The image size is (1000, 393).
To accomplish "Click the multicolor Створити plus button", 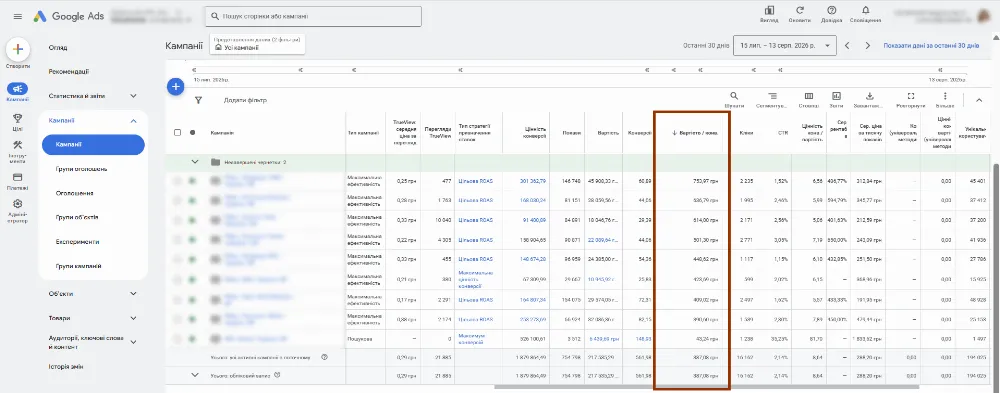I will [18, 49].
